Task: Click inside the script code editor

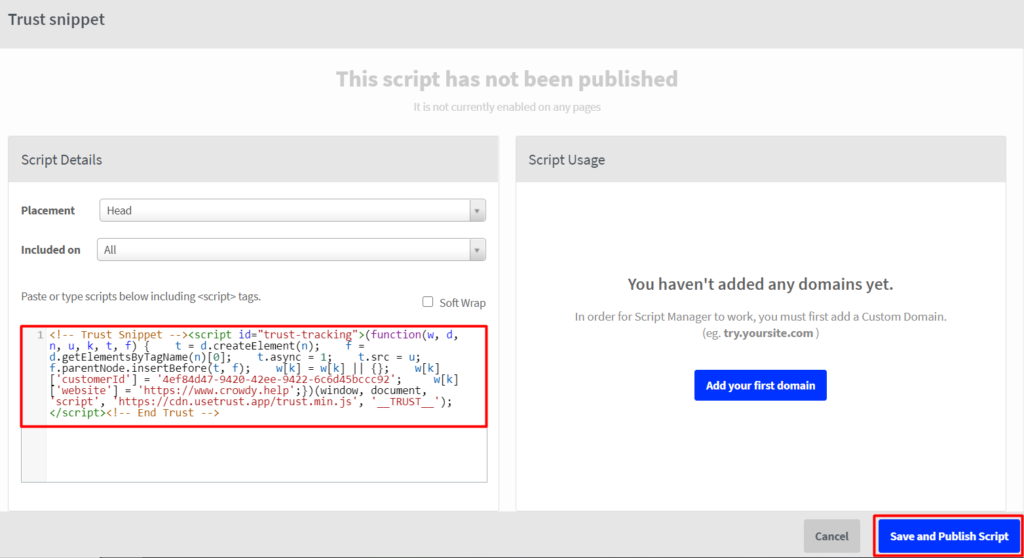Action: click(x=254, y=404)
